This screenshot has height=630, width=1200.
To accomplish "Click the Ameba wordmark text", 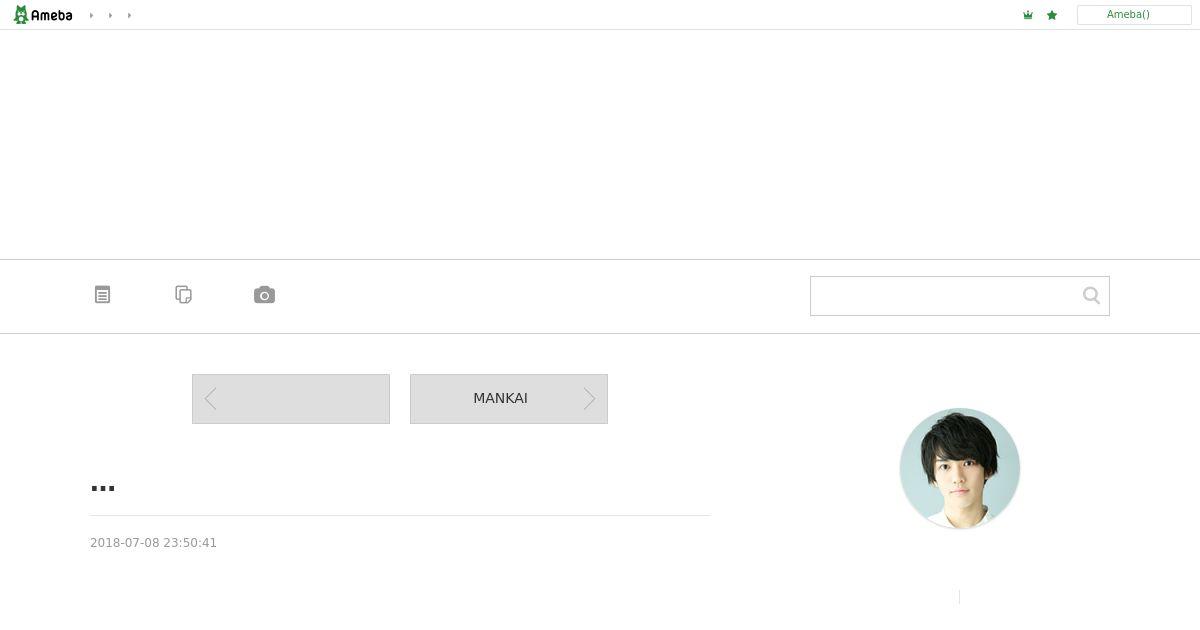I will pos(52,15).
